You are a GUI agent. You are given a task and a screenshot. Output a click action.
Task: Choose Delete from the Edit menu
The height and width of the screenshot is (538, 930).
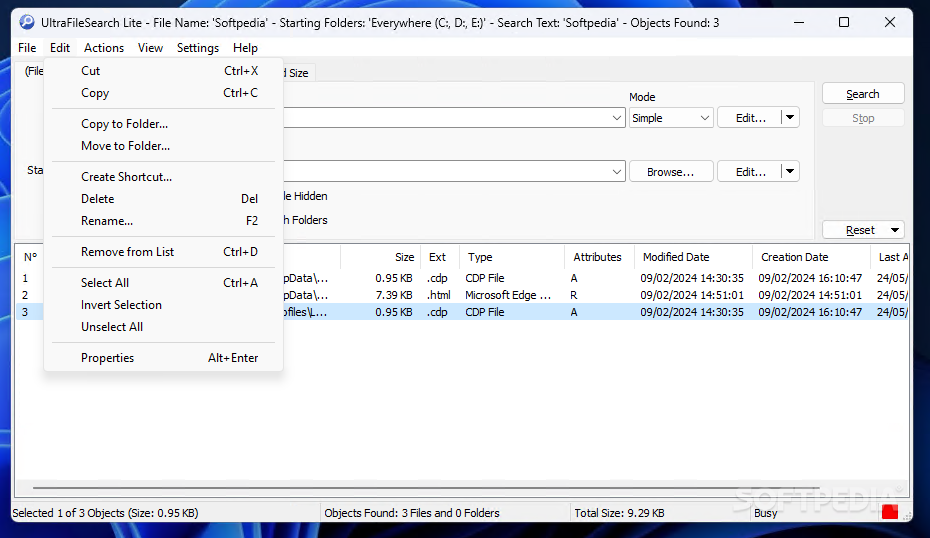tap(163, 199)
